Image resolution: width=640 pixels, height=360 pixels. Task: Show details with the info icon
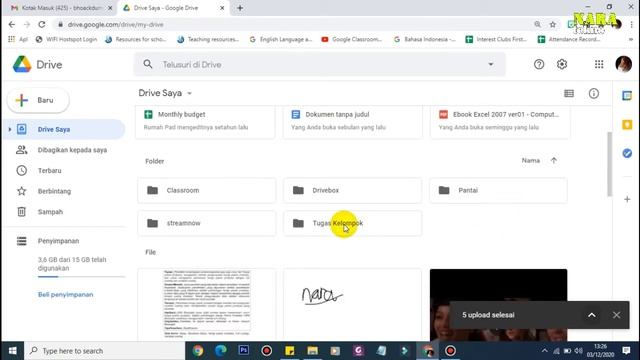tap(593, 93)
